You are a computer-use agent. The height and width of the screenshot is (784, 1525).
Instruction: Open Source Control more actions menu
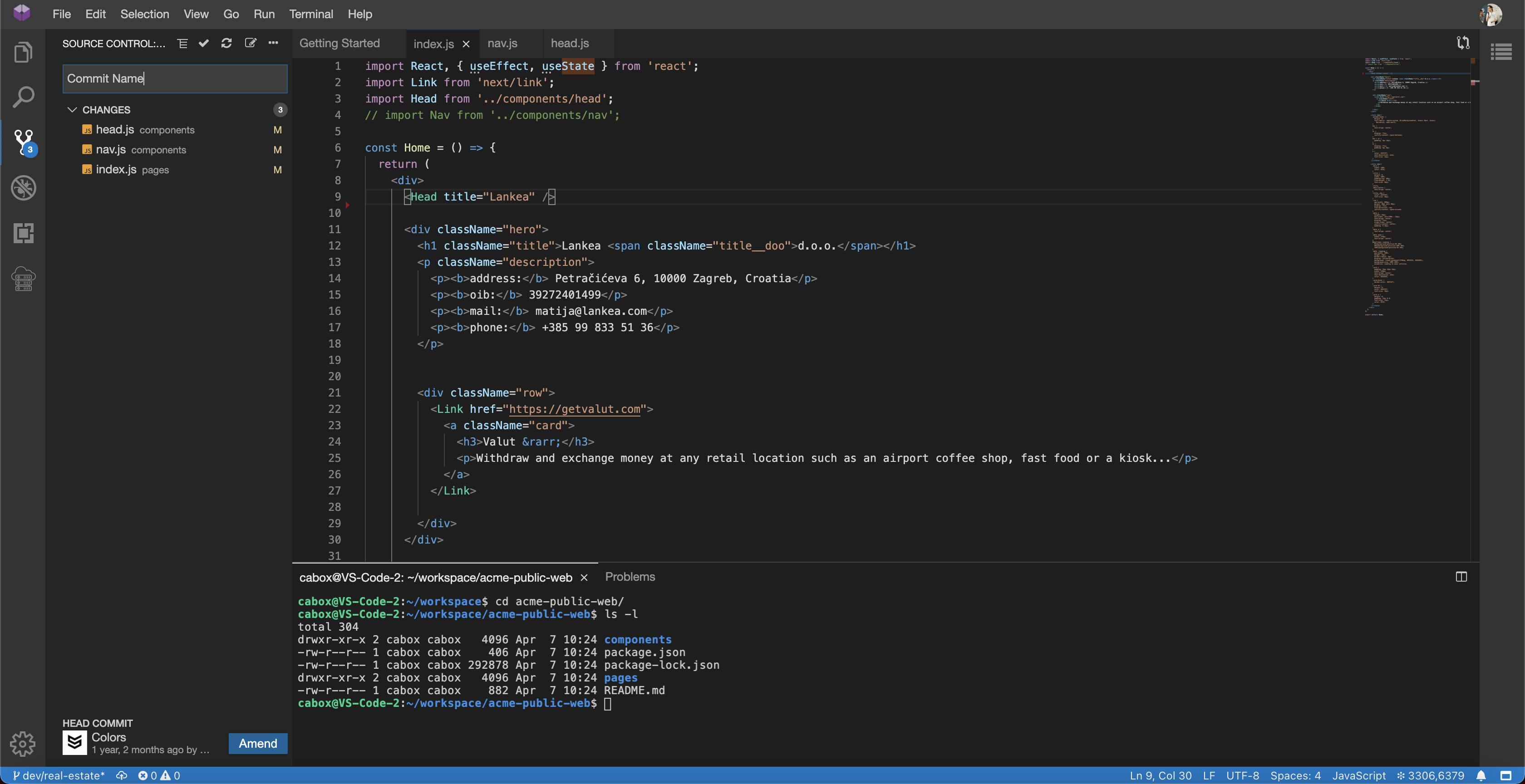(x=273, y=43)
